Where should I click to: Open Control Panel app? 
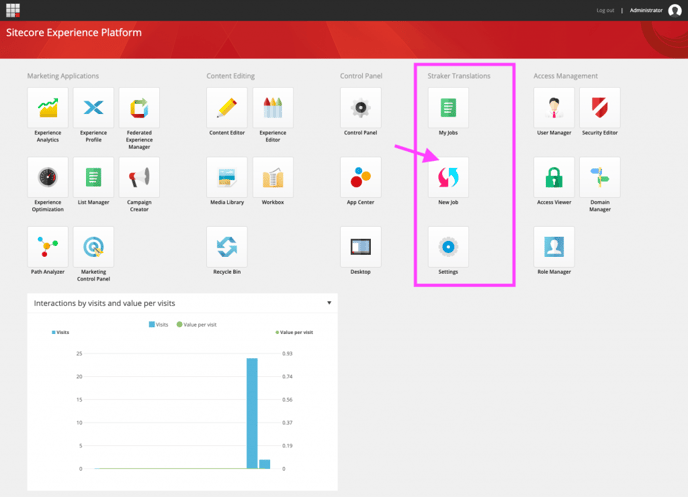(361, 107)
